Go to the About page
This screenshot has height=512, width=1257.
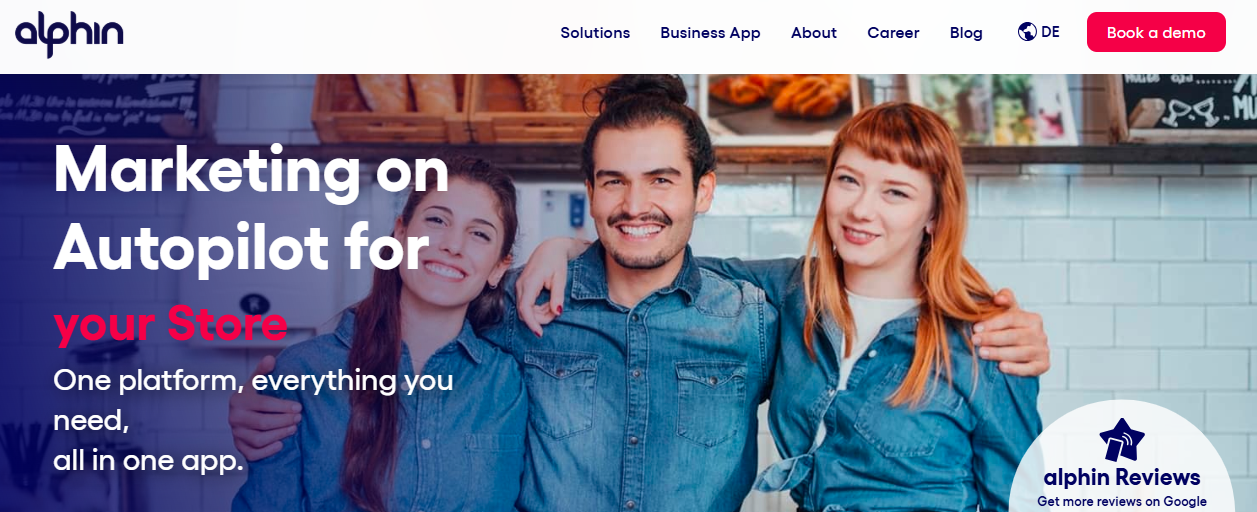point(814,33)
